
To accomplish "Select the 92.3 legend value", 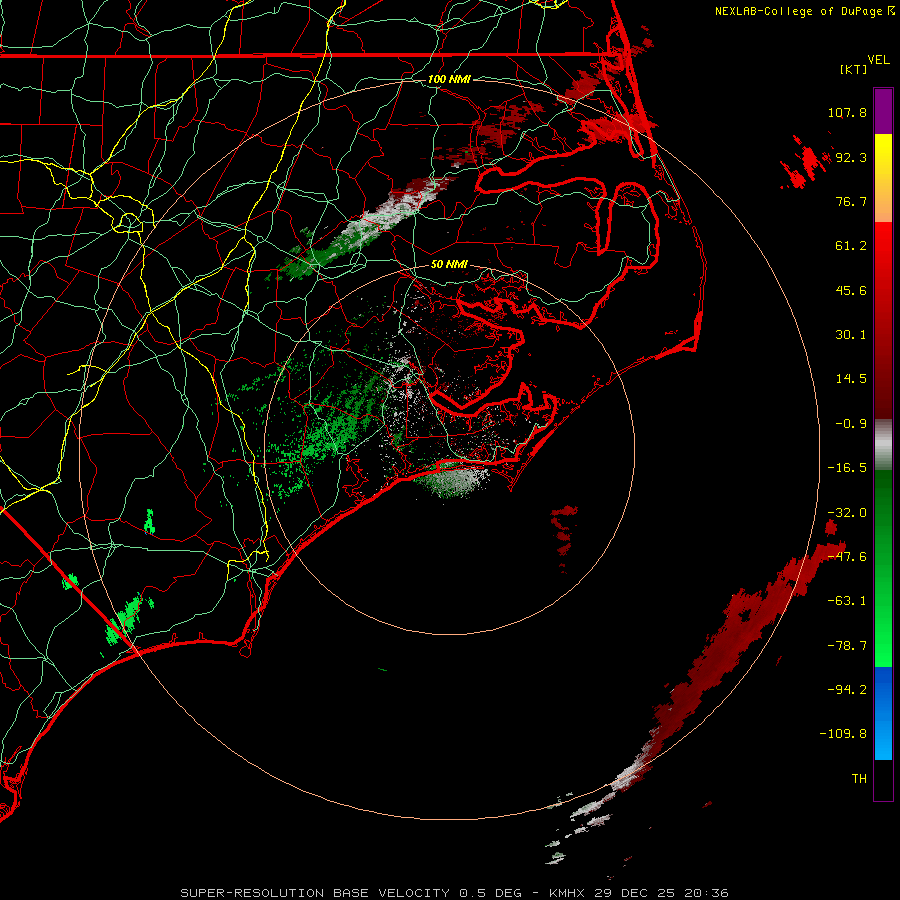I will click(851, 157).
